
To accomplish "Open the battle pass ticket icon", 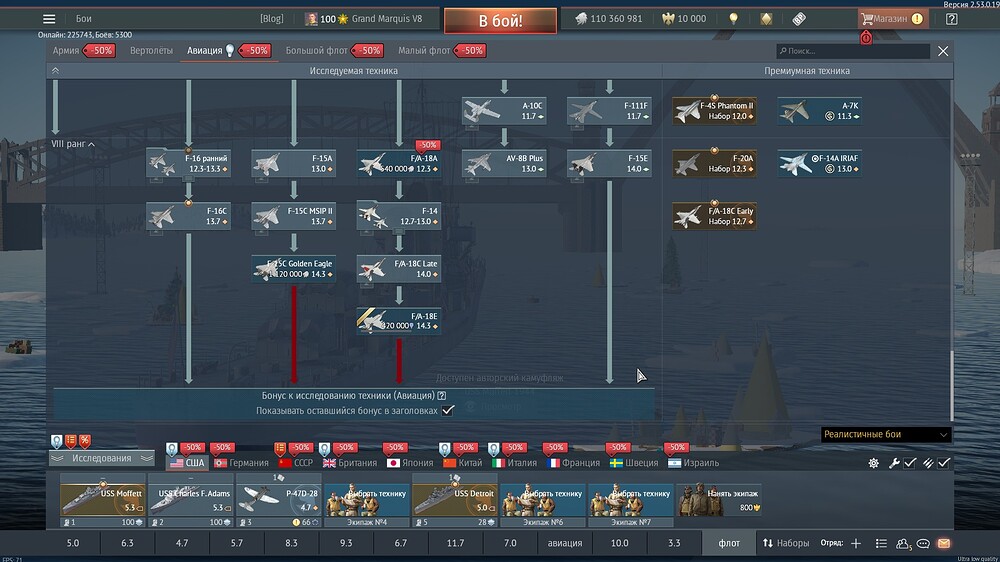I will coord(799,19).
